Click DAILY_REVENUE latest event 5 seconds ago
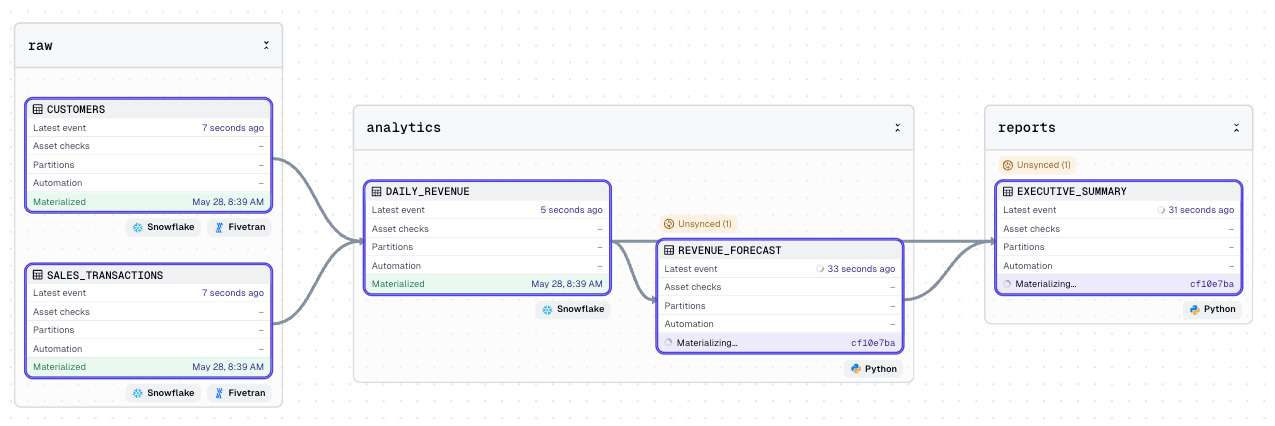This screenshot has width=1275, height=426. point(571,210)
